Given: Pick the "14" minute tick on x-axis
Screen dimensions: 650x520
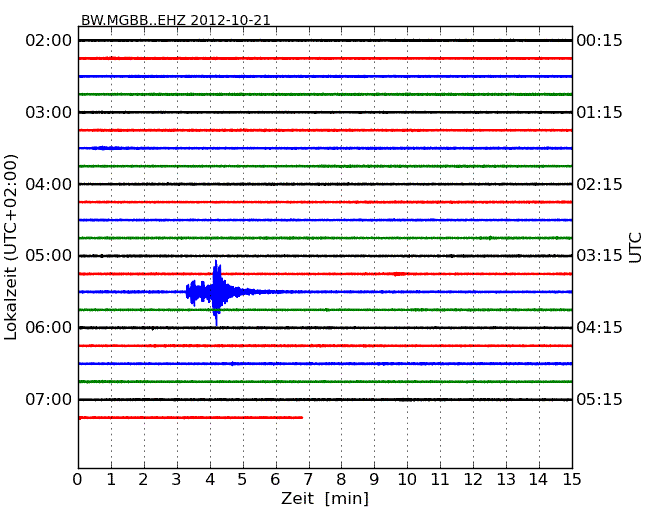Looking at the screenshot, I should [x=538, y=479].
